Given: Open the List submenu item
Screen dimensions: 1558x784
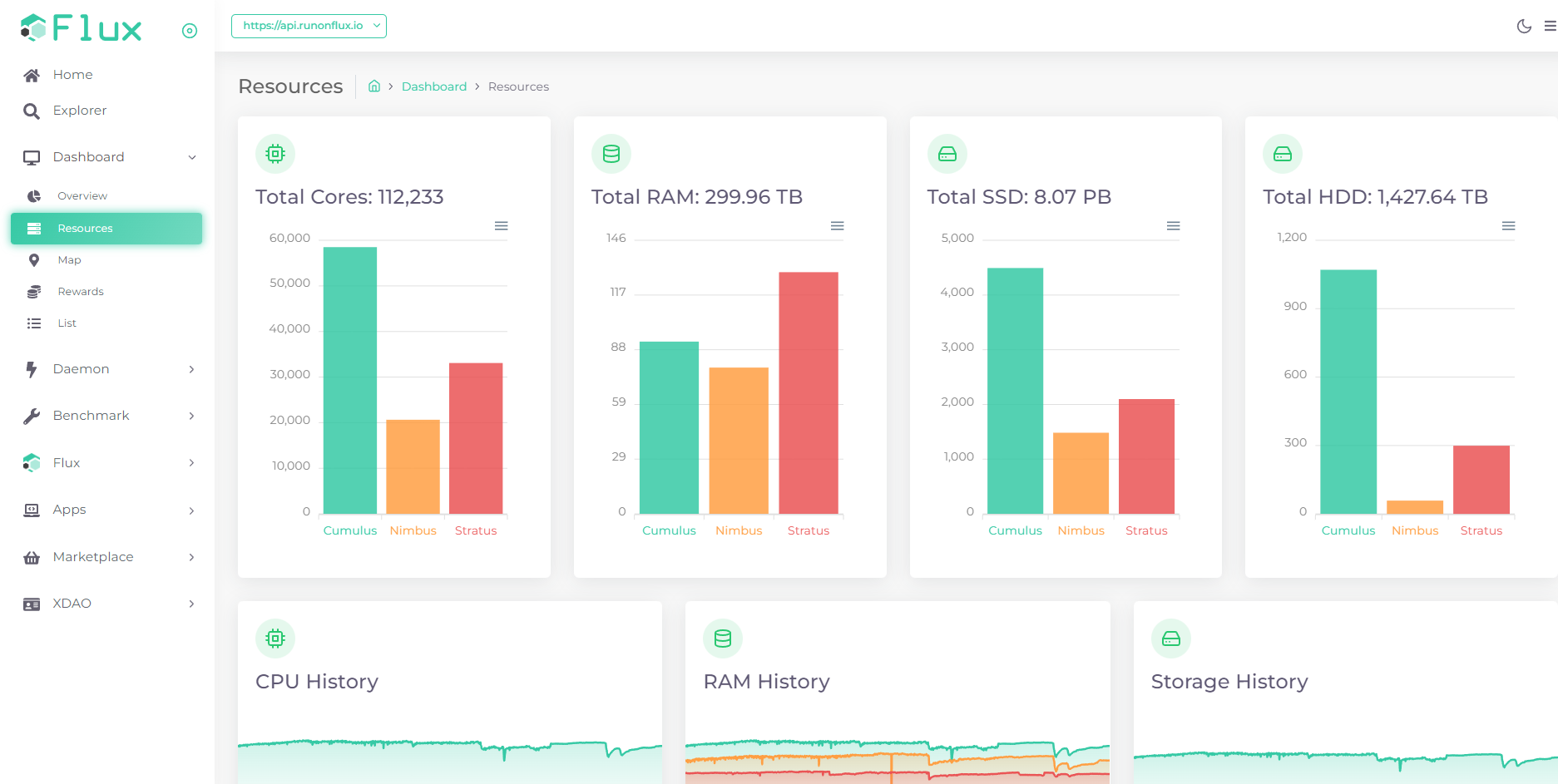Looking at the screenshot, I should (106, 323).
